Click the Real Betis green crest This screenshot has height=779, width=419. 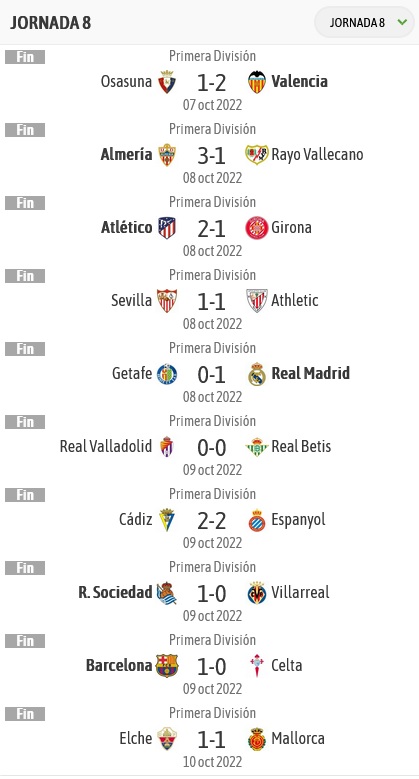[x=257, y=447]
